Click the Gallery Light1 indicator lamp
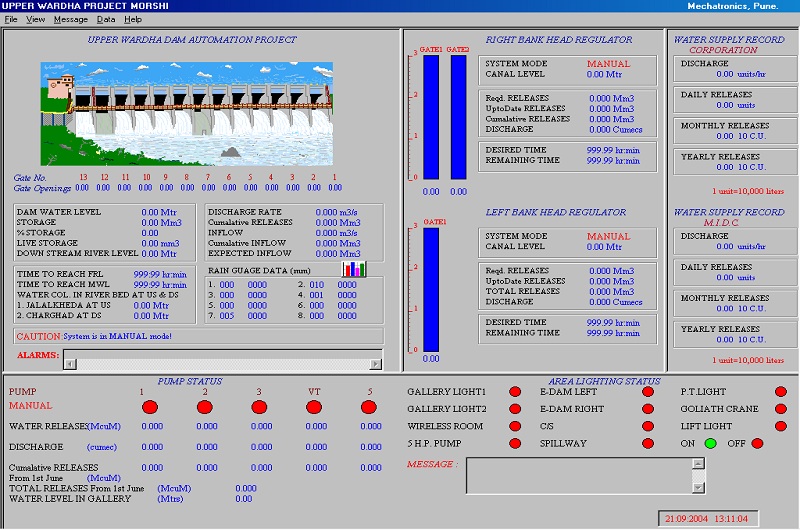Image resolution: width=800 pixels, height=530 pixels. 515,392
